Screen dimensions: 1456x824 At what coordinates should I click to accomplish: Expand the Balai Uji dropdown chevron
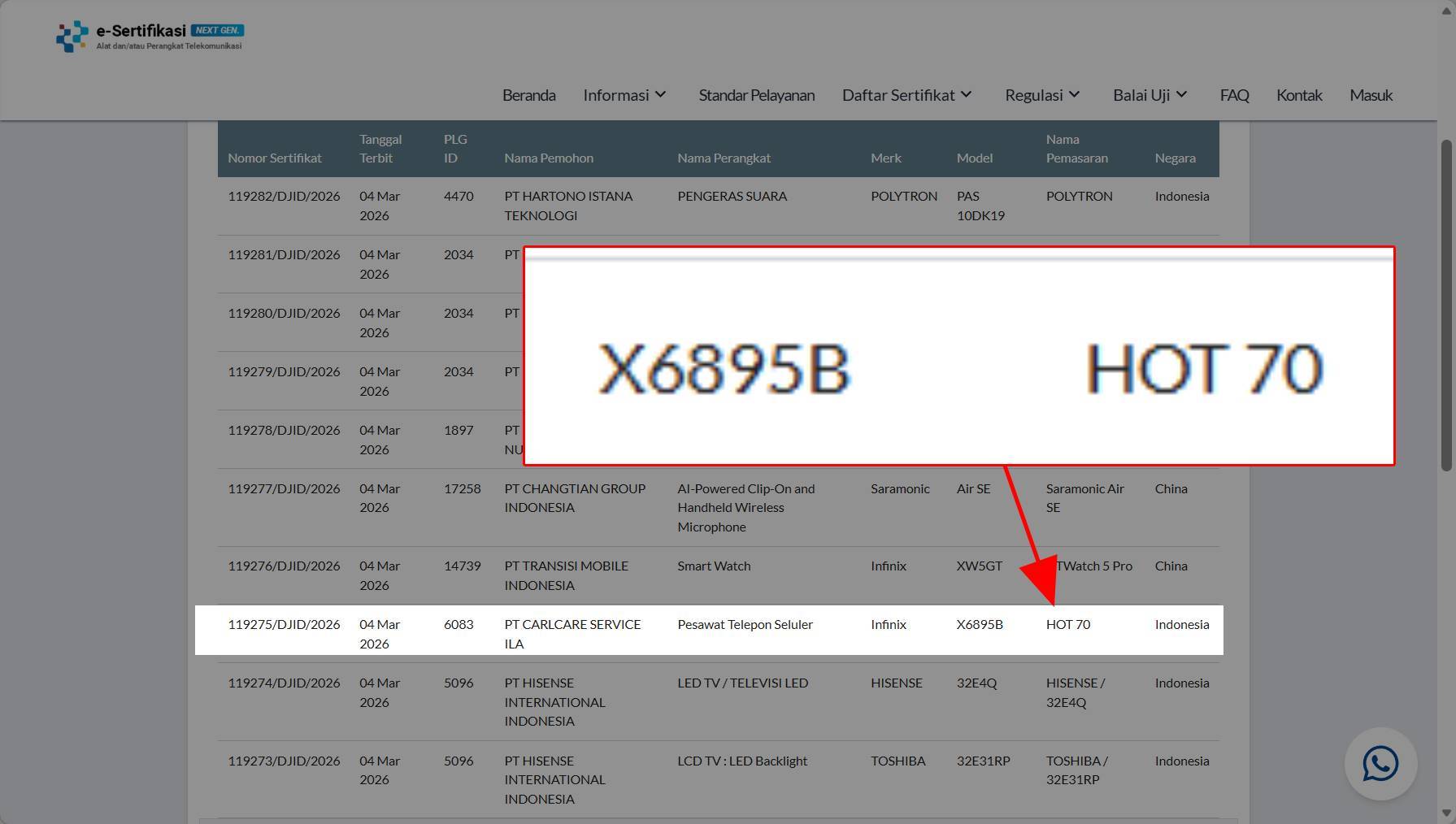coord(1181,95)
